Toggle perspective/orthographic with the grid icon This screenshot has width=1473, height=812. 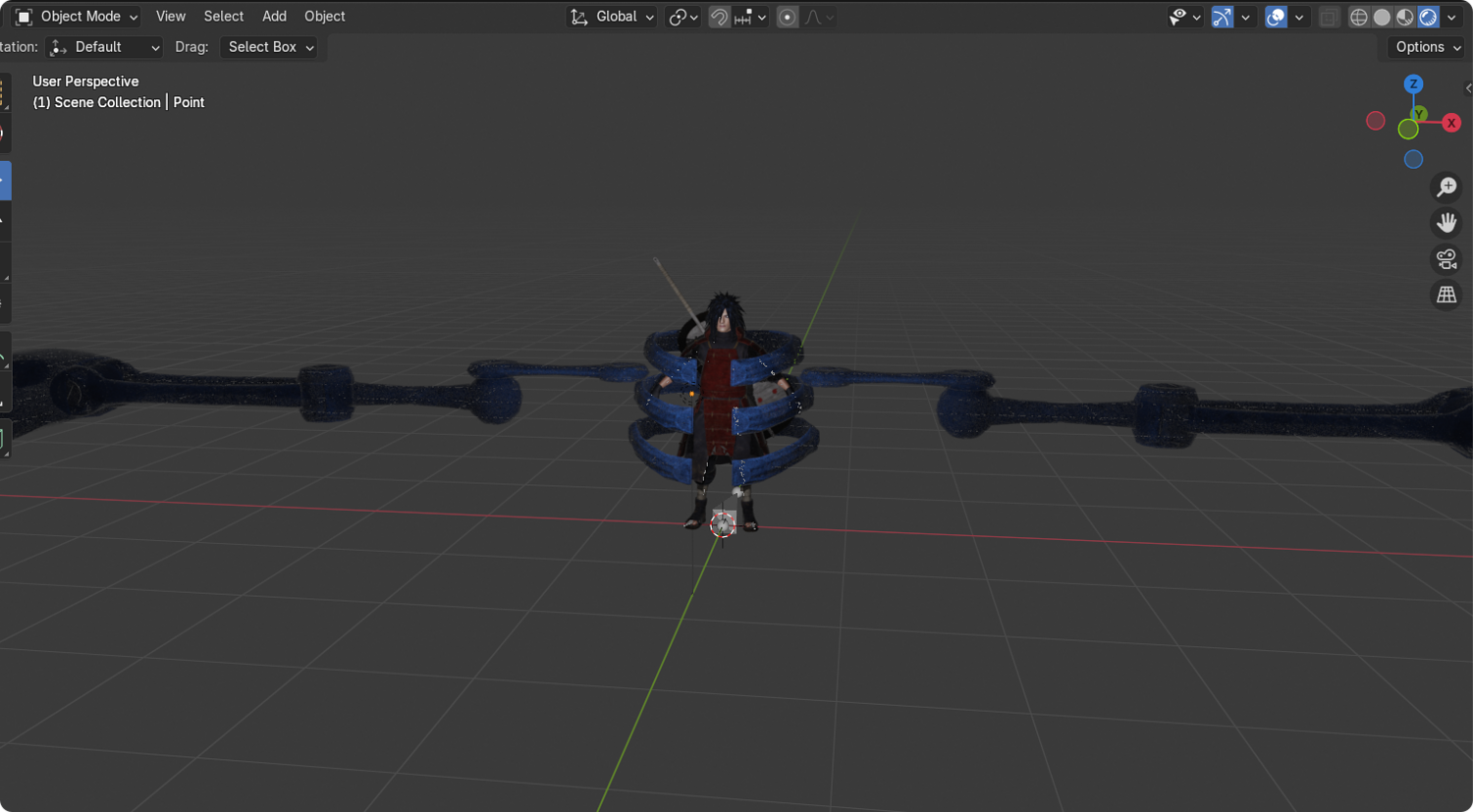[x=1446, y=295]
